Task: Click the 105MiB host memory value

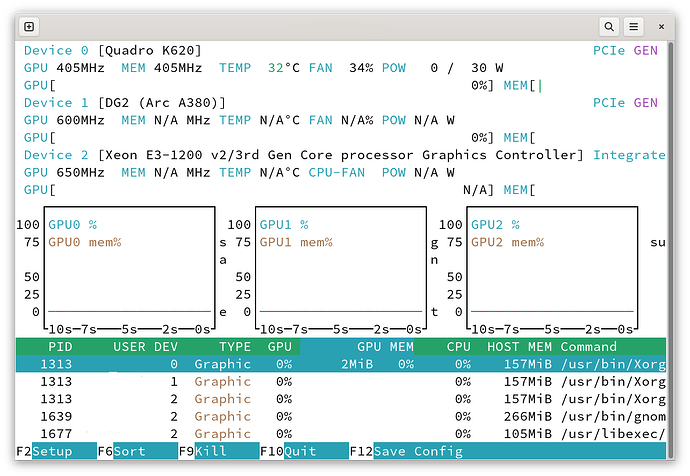Action: click(x=528, y=434)
